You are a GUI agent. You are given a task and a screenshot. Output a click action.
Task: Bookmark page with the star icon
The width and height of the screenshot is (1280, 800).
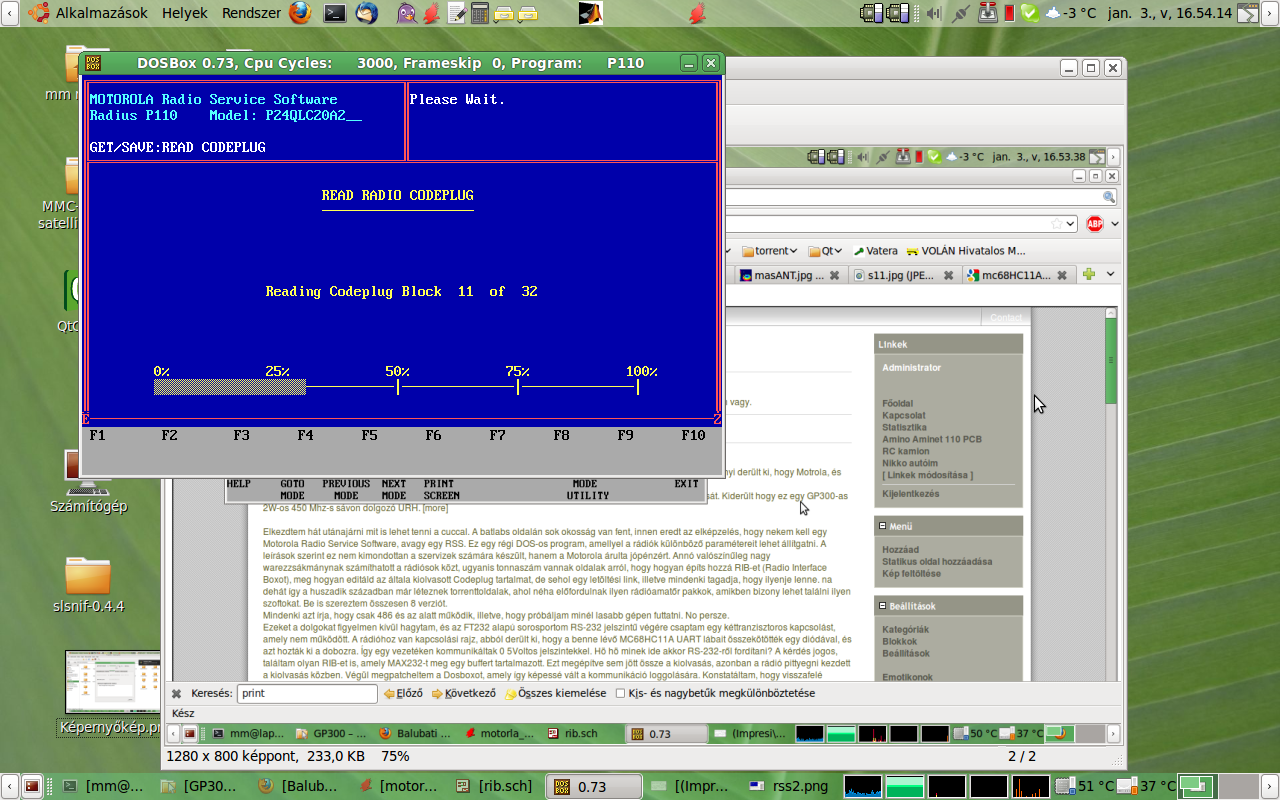1056,223
